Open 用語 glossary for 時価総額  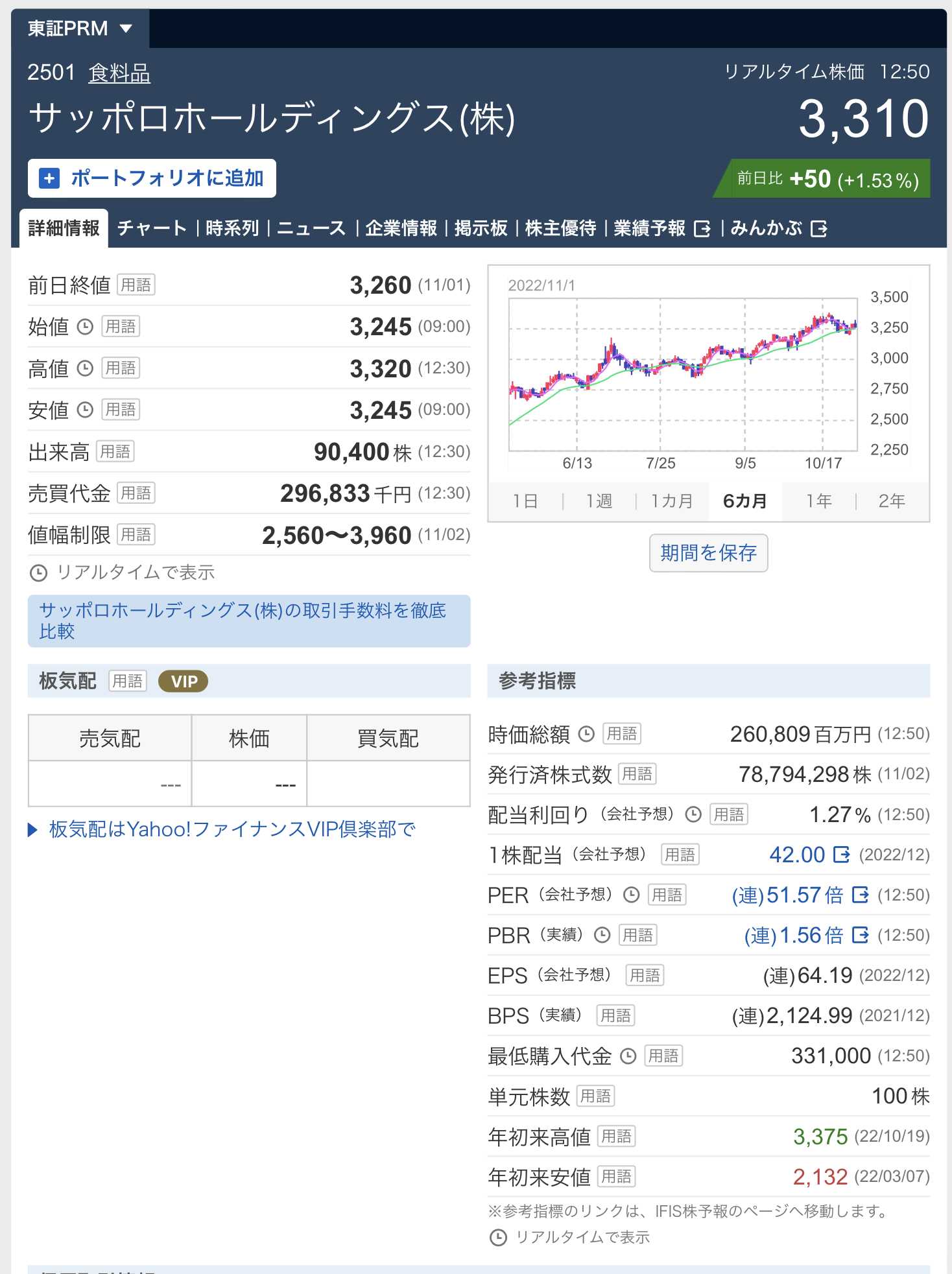click(x=622, y=733)
